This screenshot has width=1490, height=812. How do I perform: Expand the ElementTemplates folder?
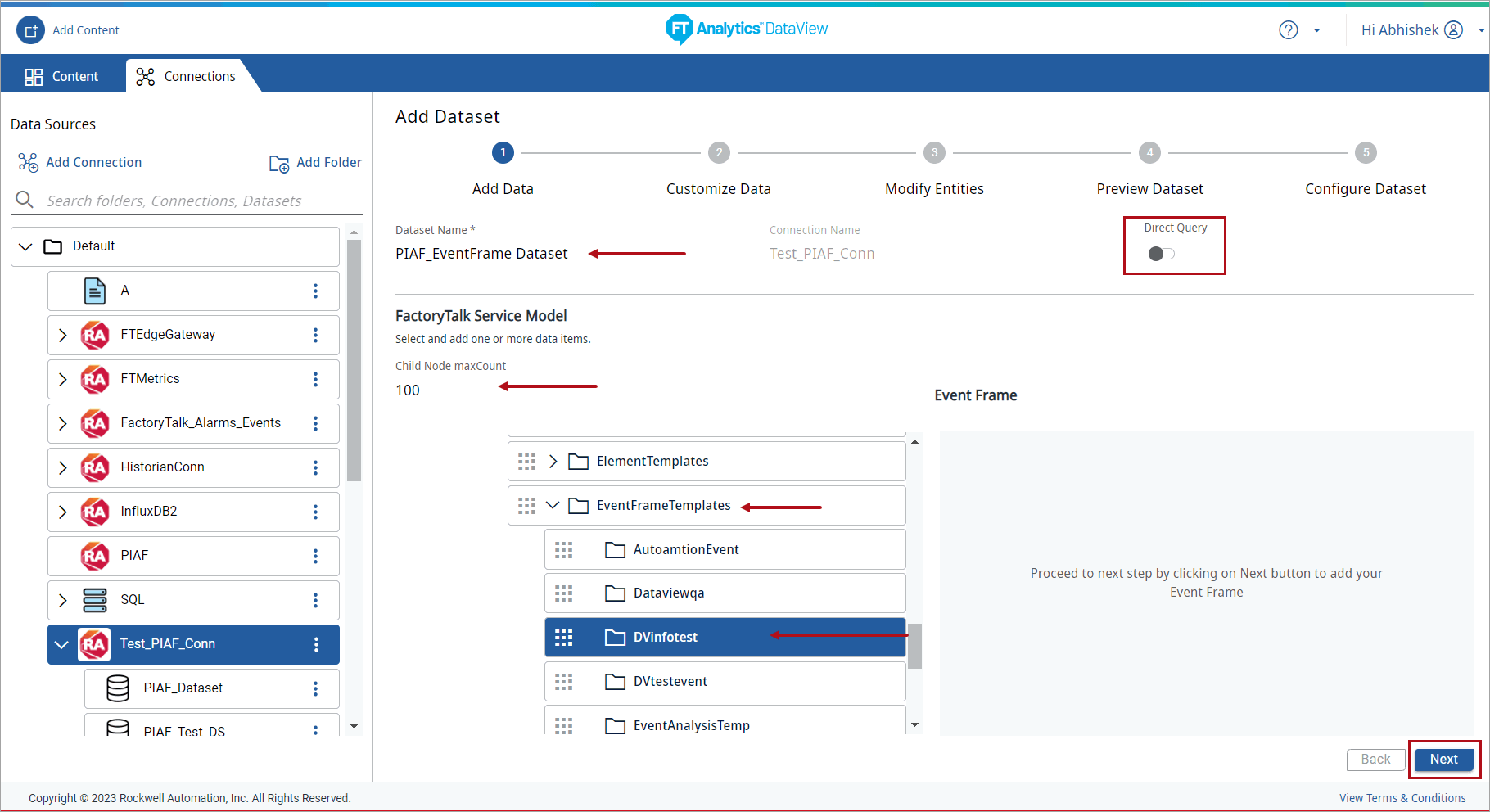point(553,462)
